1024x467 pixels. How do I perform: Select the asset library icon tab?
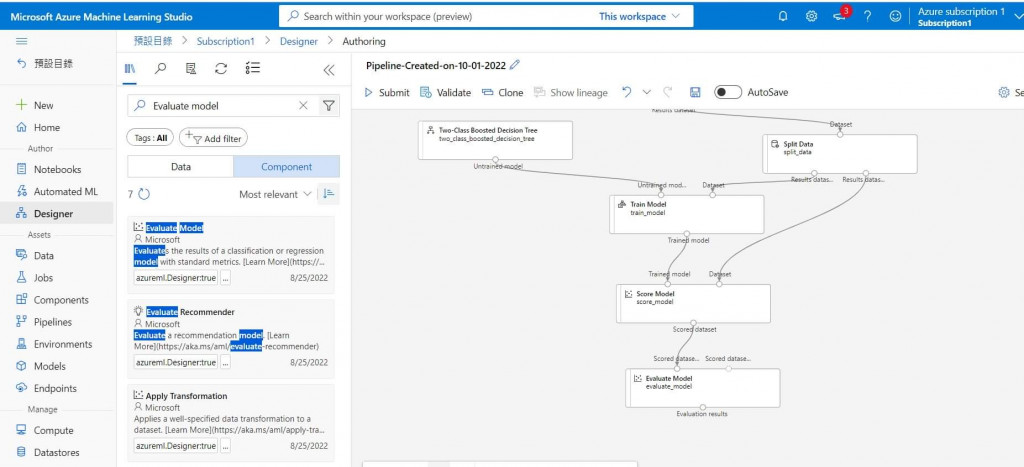pyautogui.click(x=129, y=69)
